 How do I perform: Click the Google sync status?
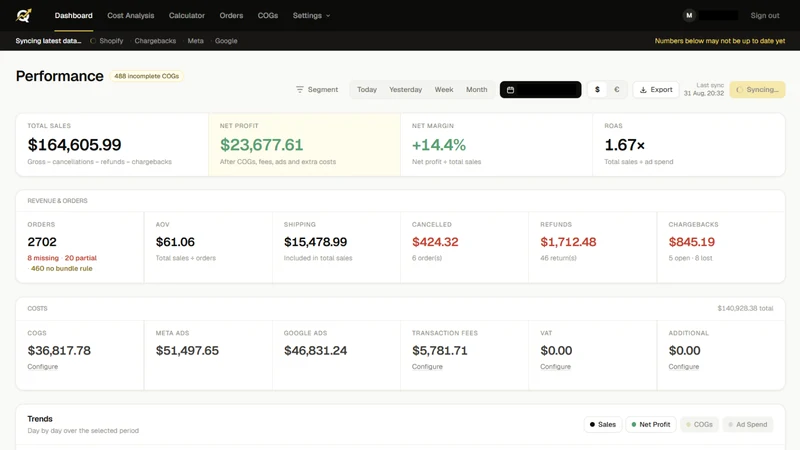(226, 41)
